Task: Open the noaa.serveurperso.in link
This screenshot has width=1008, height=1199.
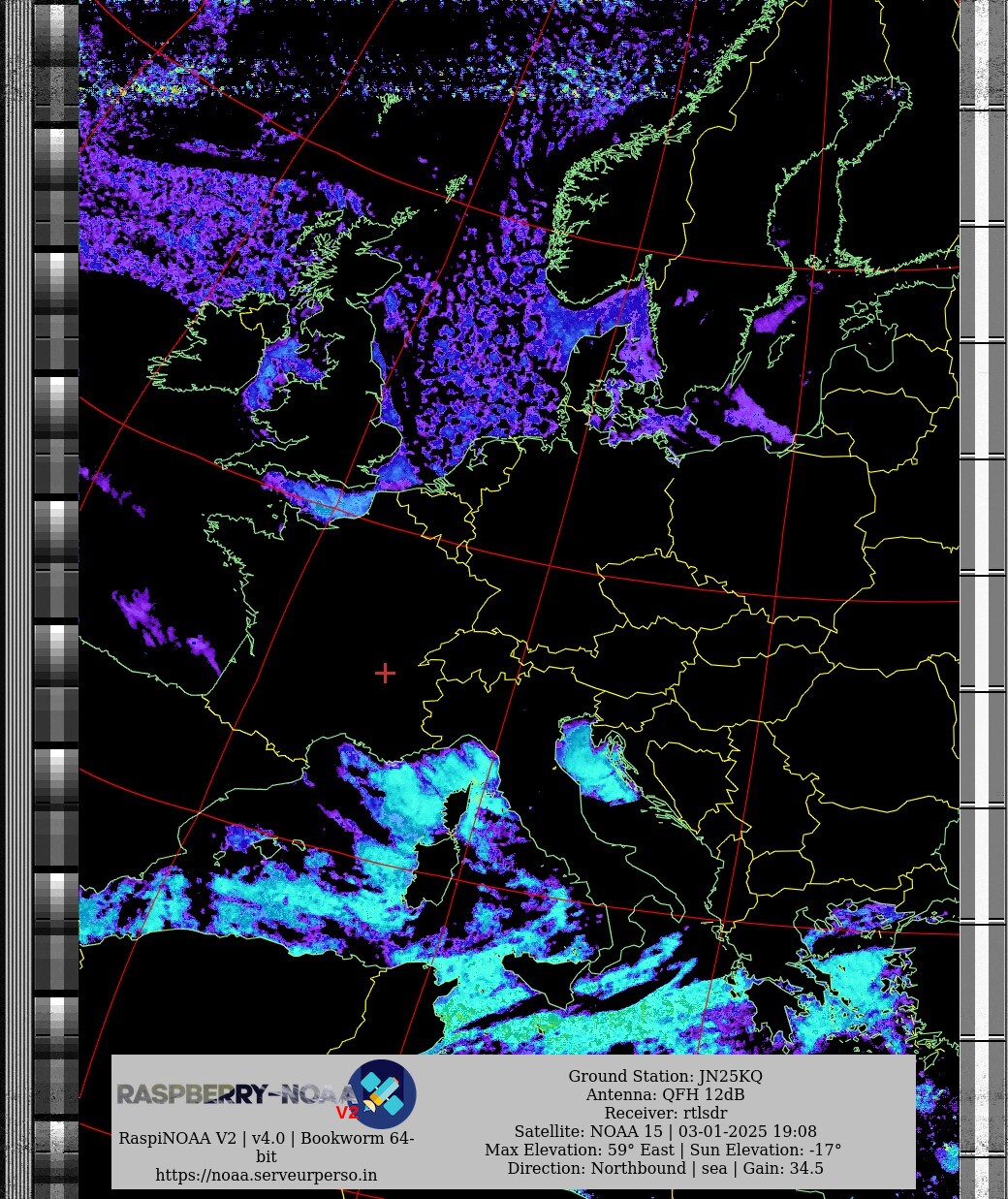Action: [x=267, y=1175]
